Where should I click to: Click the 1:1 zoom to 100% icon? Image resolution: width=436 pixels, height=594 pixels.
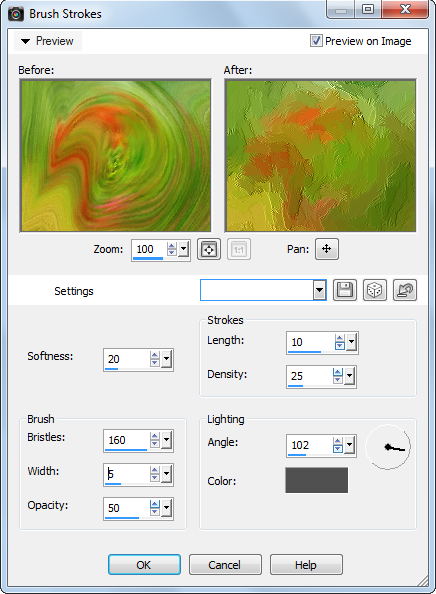[239, 249]
